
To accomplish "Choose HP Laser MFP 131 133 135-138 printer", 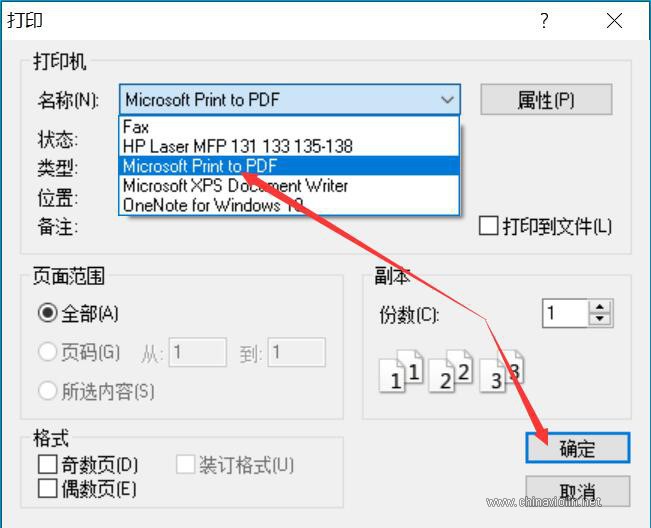I will coord(237,146).
